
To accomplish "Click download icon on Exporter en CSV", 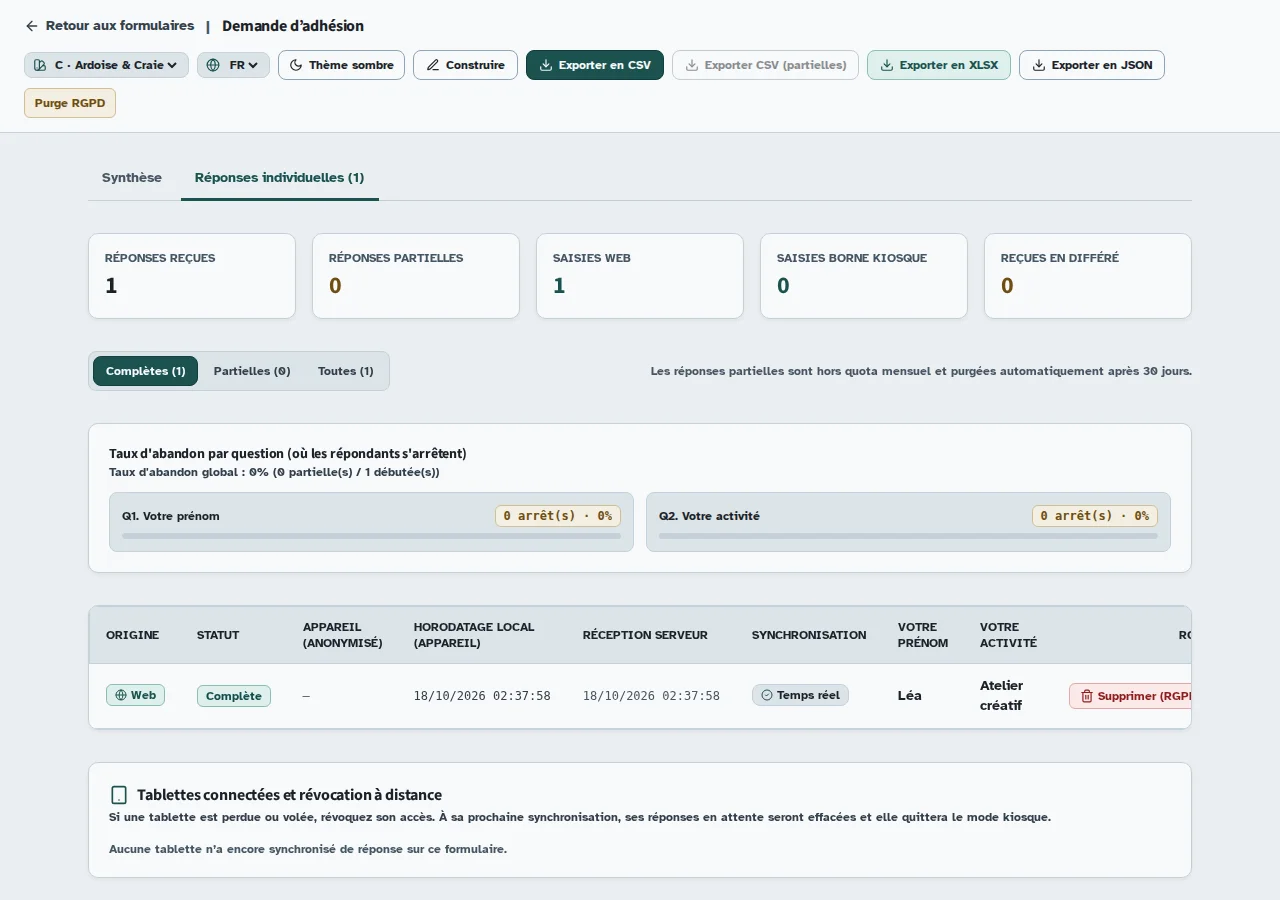I will tap(546, 65).
